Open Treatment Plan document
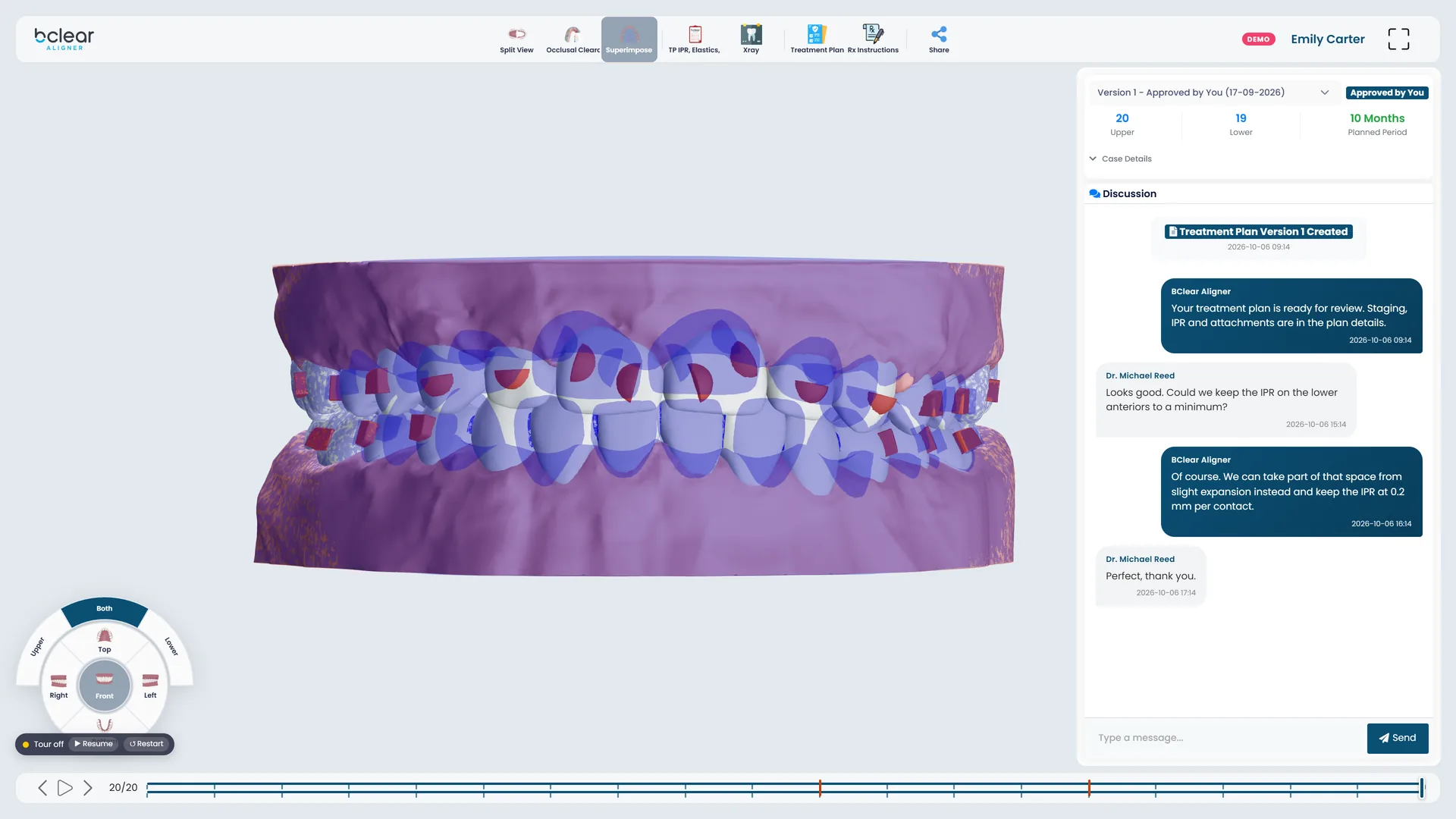Image resolution: width=1456 pixels, height=819 pixels. point(817,39)
